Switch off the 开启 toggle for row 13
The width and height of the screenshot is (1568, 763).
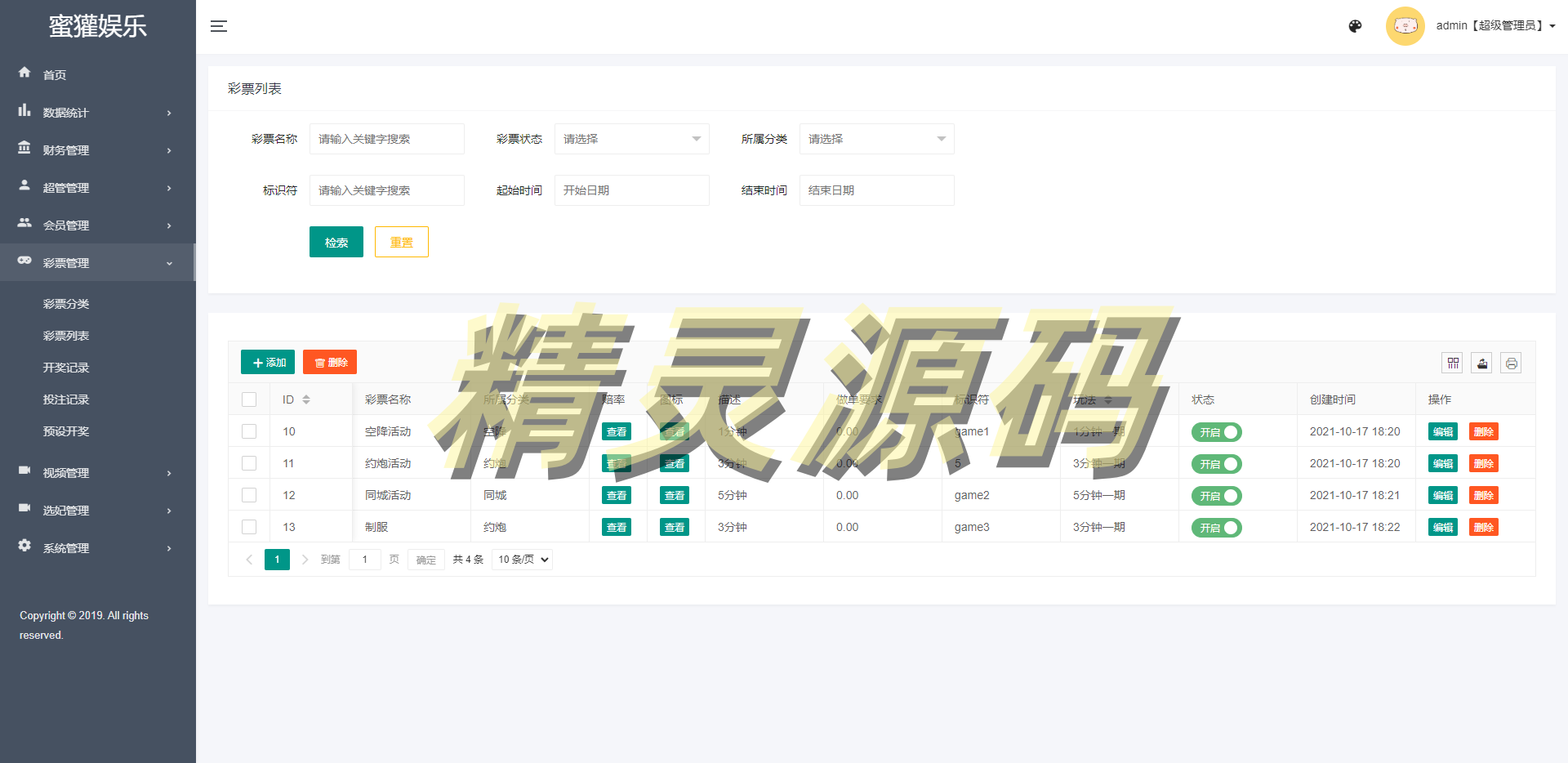[x=1216, y=528]
